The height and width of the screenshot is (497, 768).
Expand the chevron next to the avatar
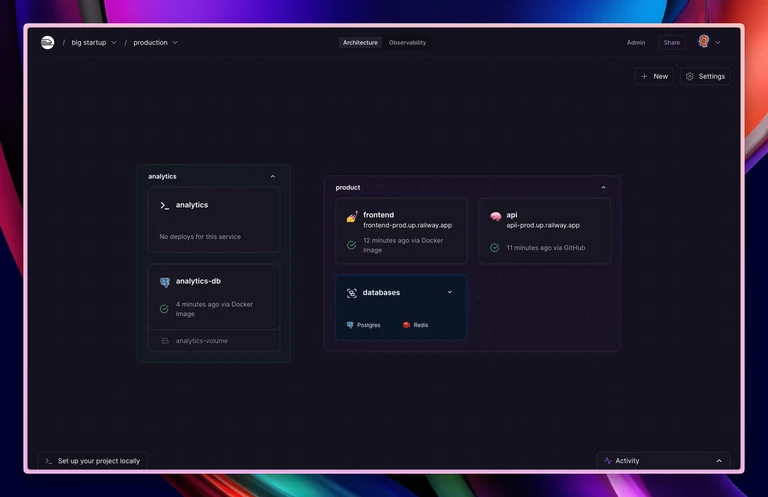coord(718,43)
